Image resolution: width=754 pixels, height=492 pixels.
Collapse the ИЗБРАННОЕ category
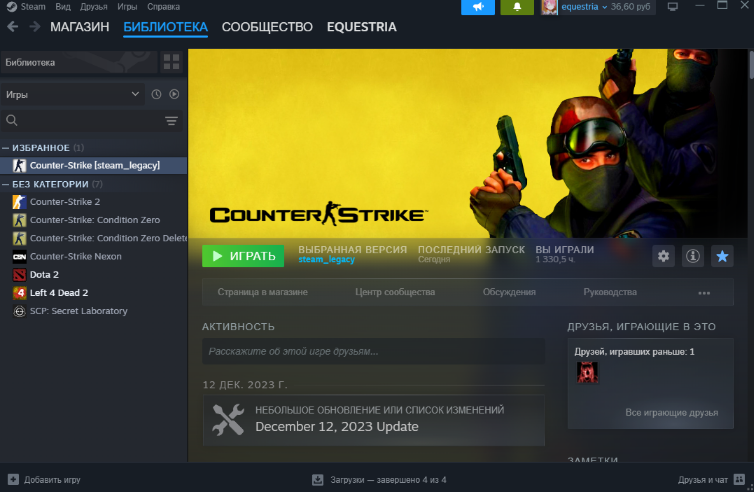pos(6,148)
